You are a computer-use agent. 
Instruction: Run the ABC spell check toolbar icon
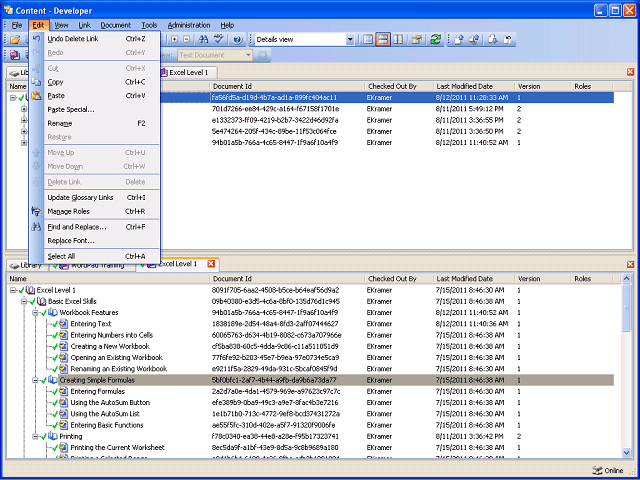coord(219,39)
